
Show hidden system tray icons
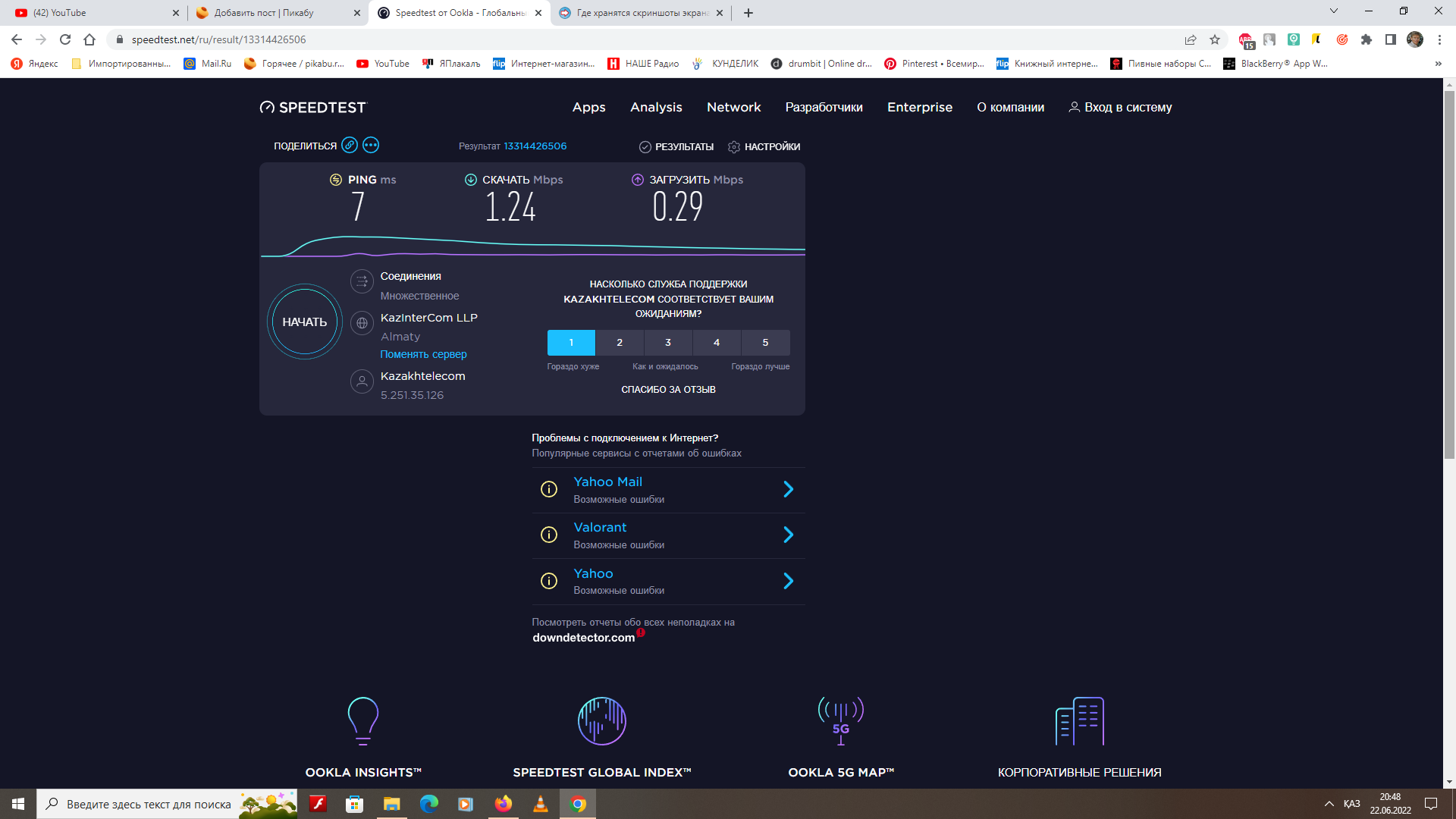1329,804
